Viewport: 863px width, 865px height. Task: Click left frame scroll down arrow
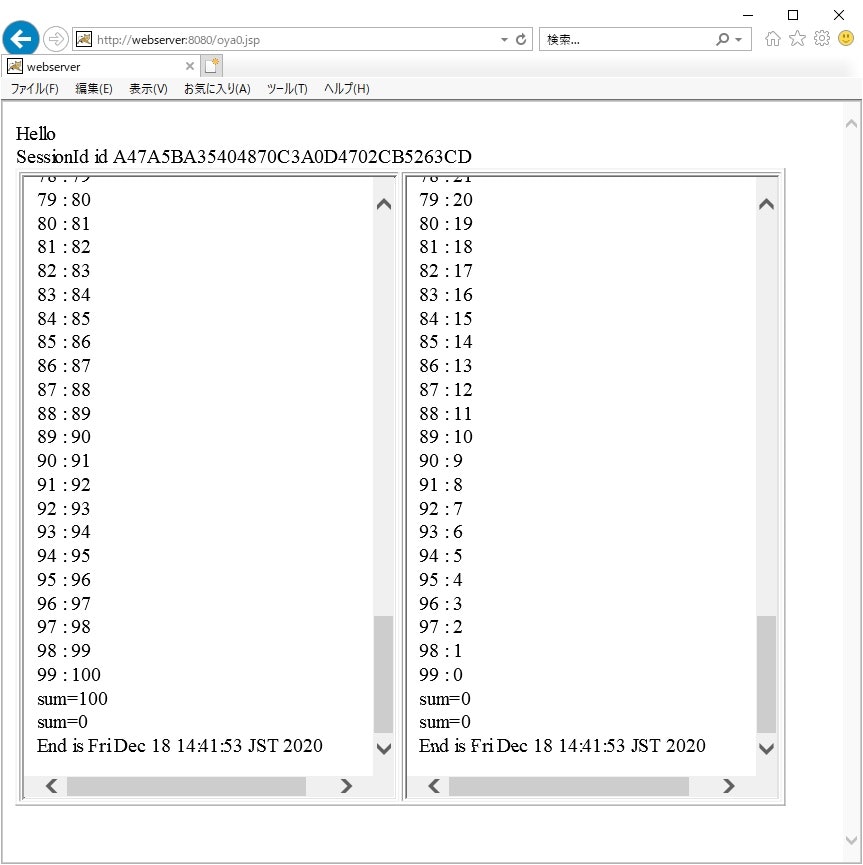click(384, 749)
